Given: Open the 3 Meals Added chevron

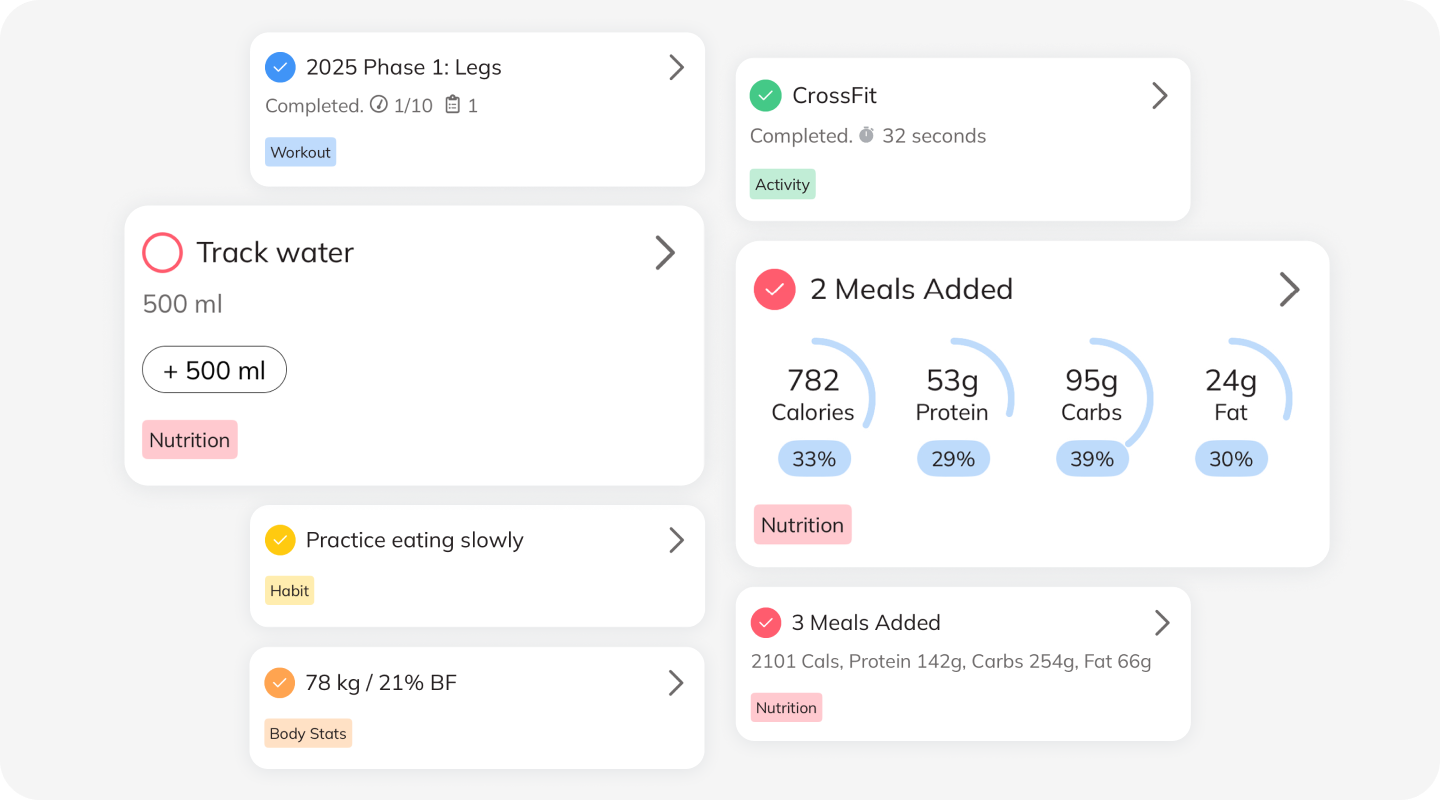Looking at the screenshot, I should click(1162, 623).
